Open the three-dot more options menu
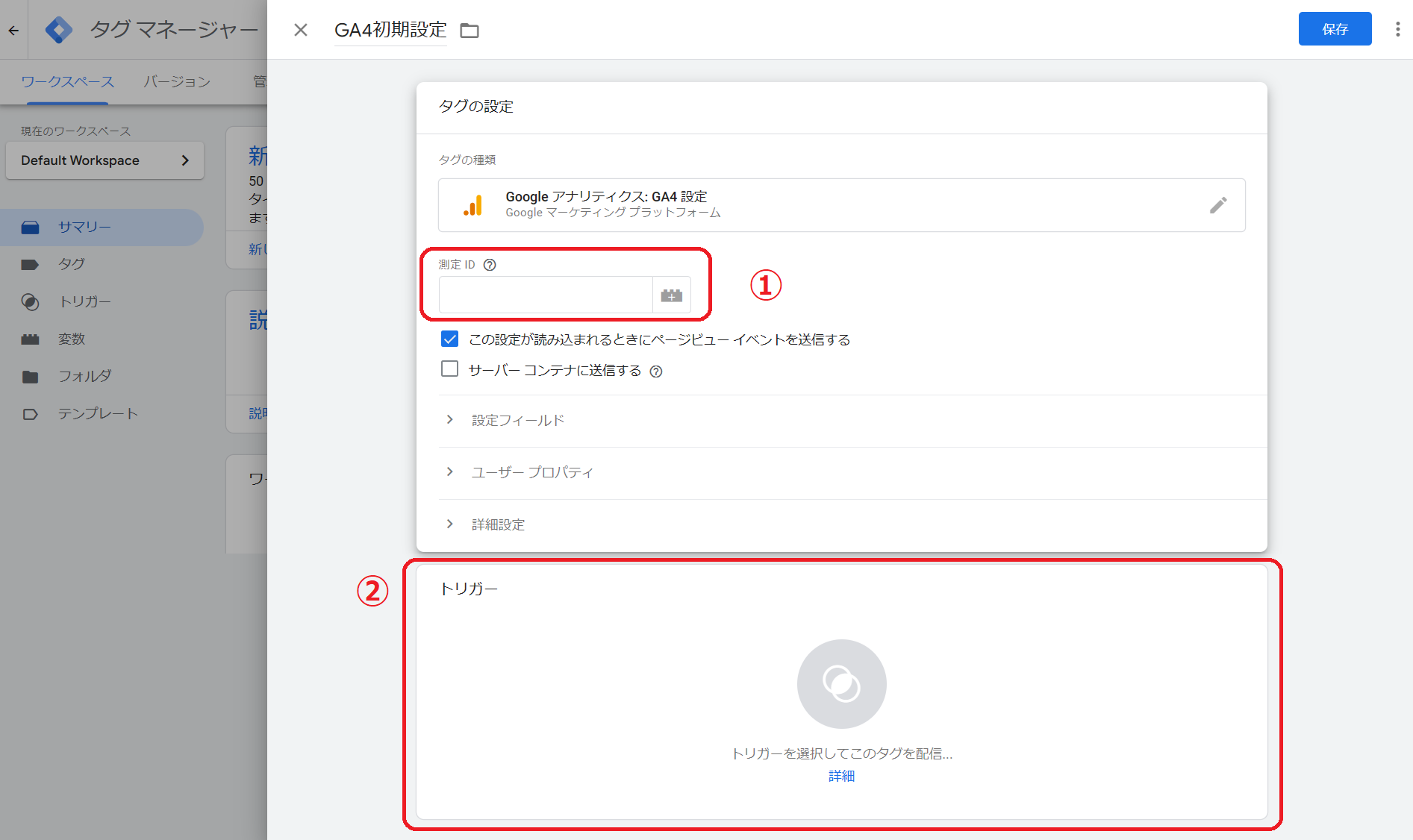Image resolution: width=1413 pixels, height=840 pixels. coord(1397,29)
